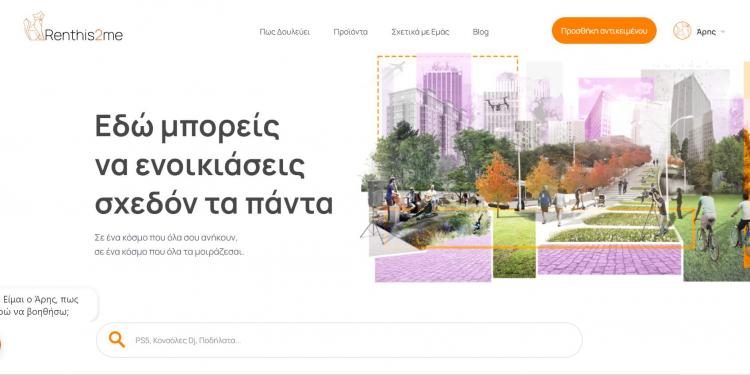Viewport: 750px width, 375px height.
Task: Click the airplane graphic in the illustration
Action: [x=393, y=69]
